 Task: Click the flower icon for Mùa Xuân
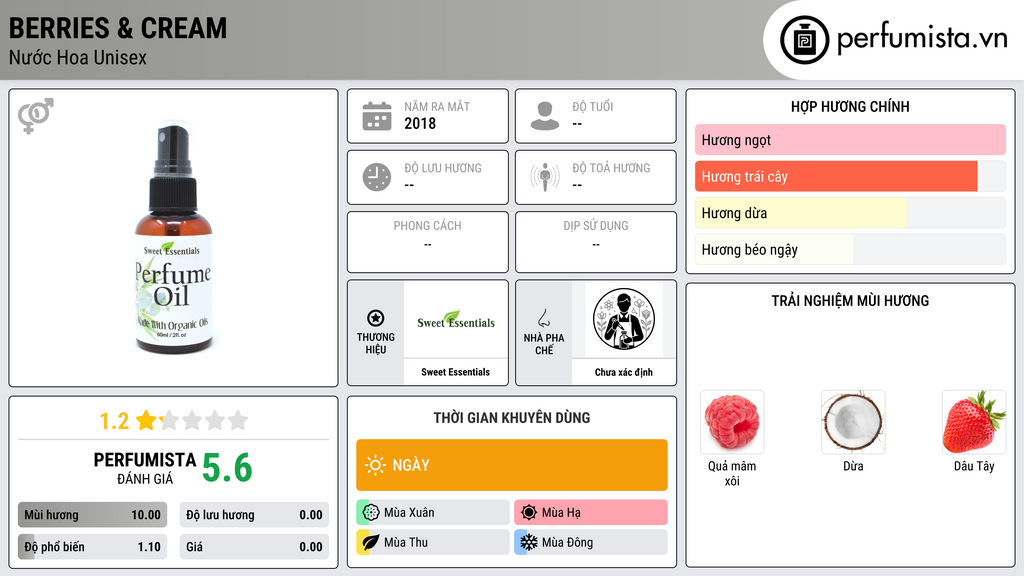point(371,512)
